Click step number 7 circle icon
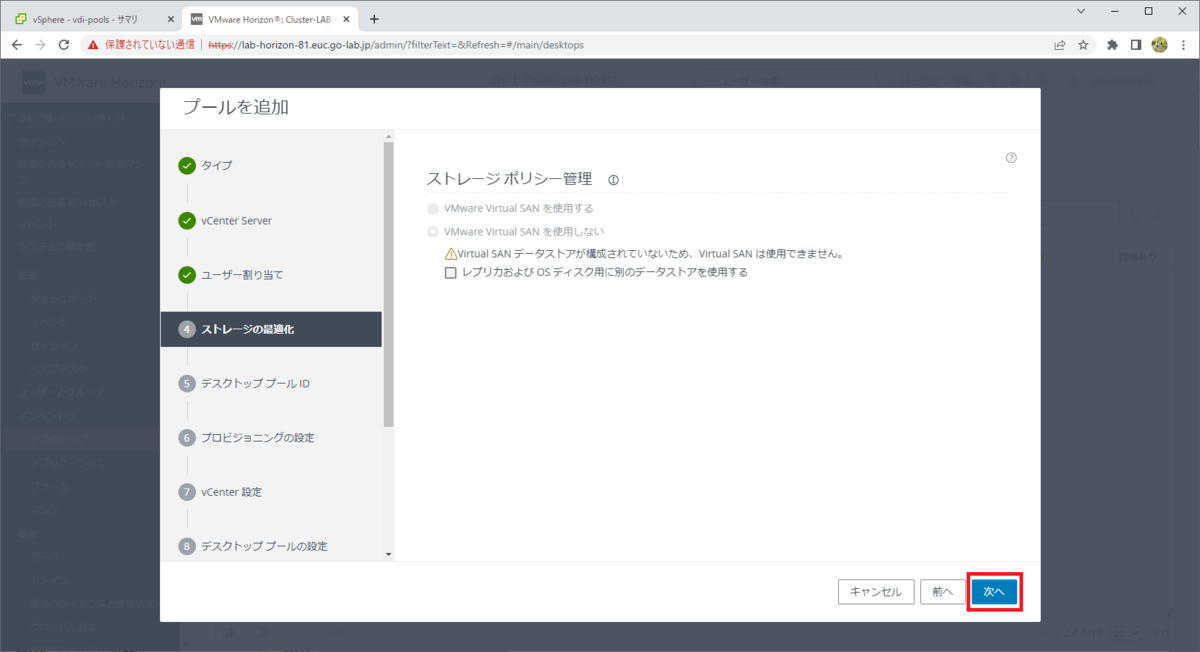The image size is (1200, 652). click(187, 492)
